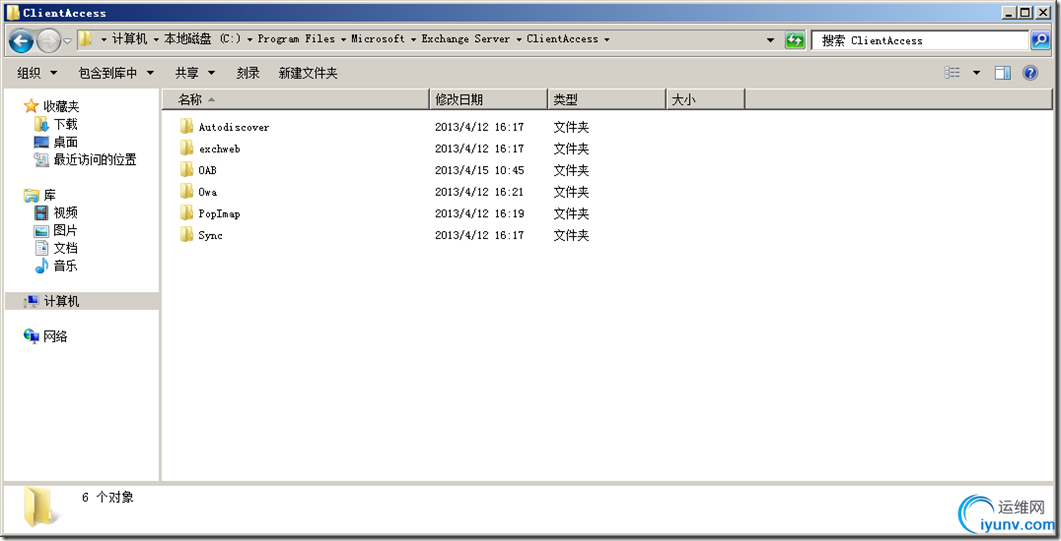Select 计算机 in the address breadcrumb
Screen dimensions: 1061x541
click(129, 39)
